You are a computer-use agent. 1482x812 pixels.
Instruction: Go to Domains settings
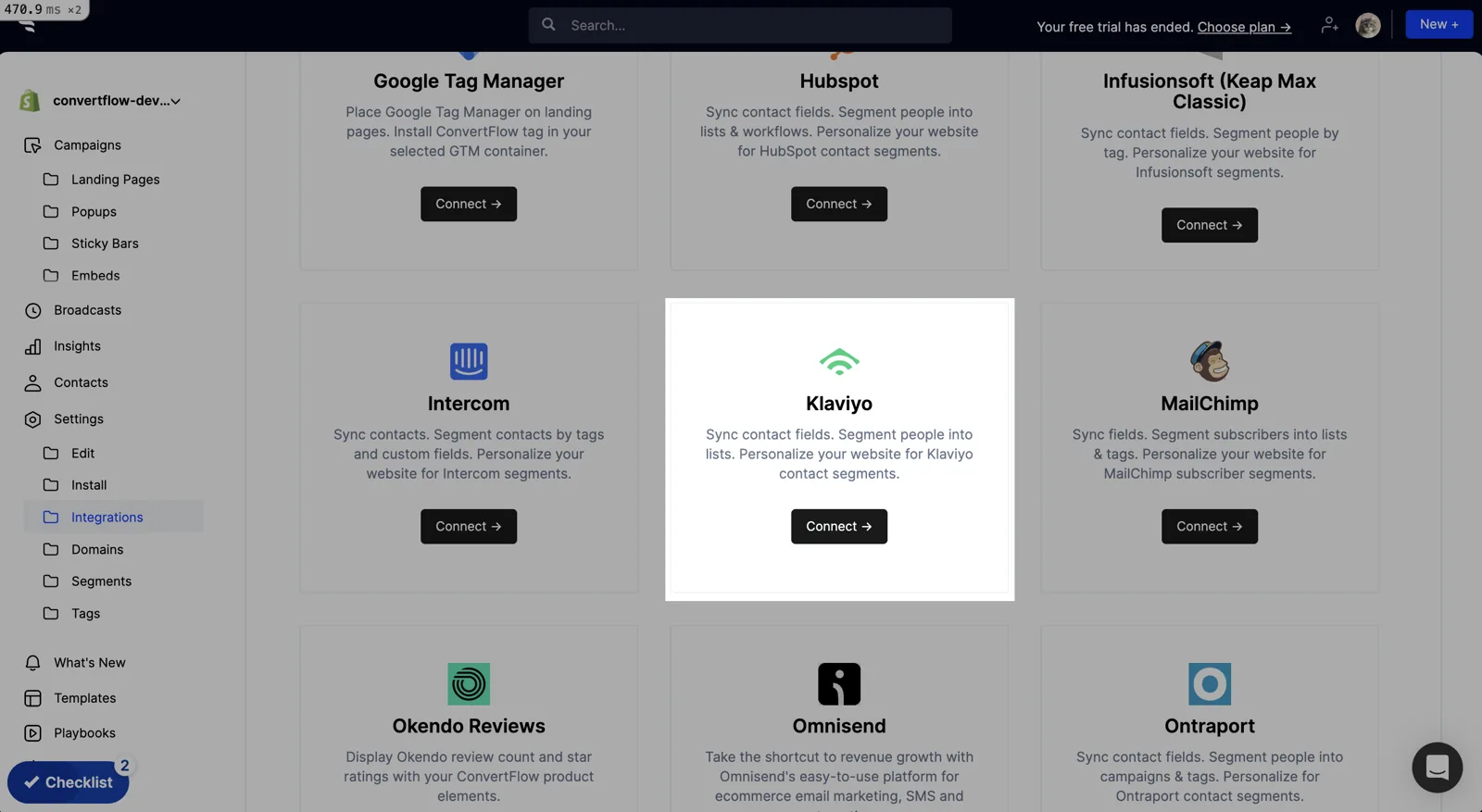coord(97,550)
